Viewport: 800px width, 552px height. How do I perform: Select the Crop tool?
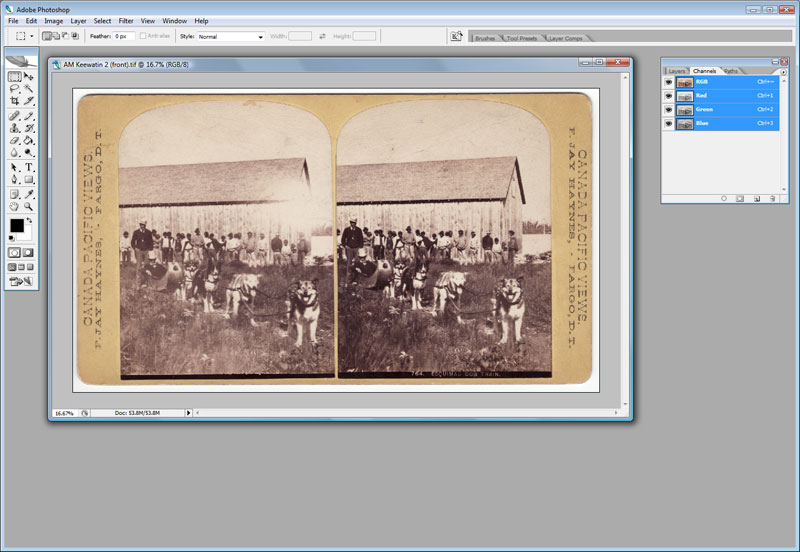[x=15, y=101]
